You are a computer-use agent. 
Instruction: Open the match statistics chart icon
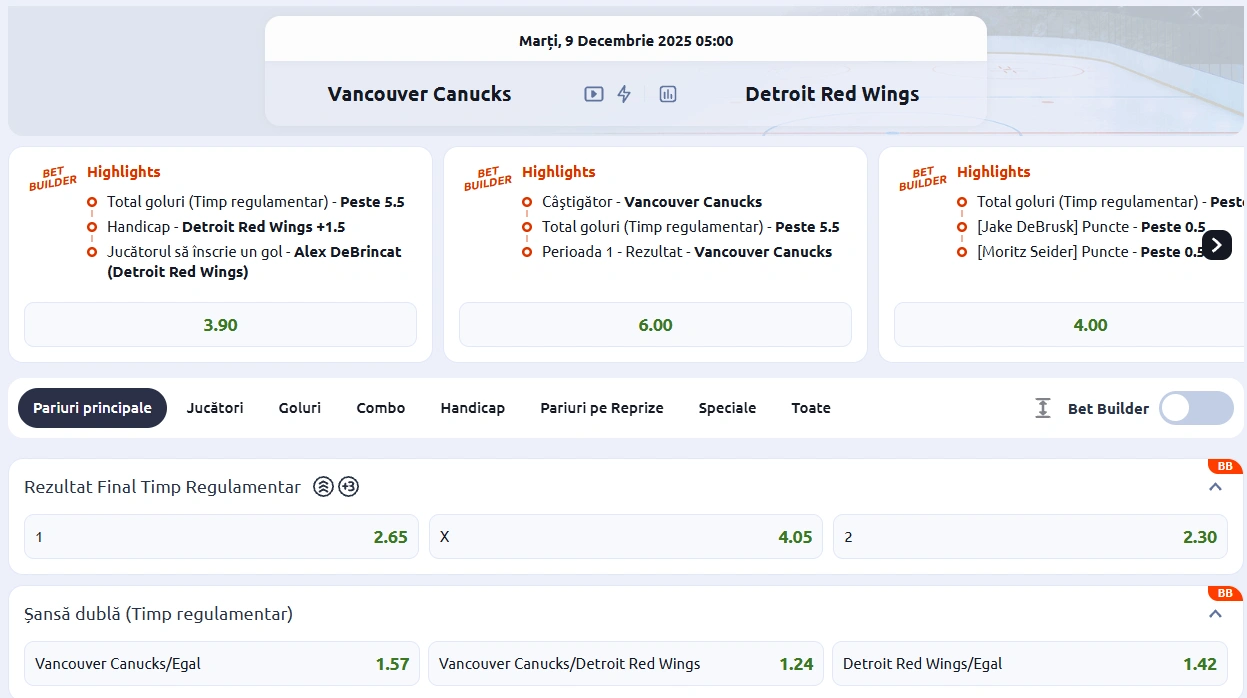click(668, 94)
